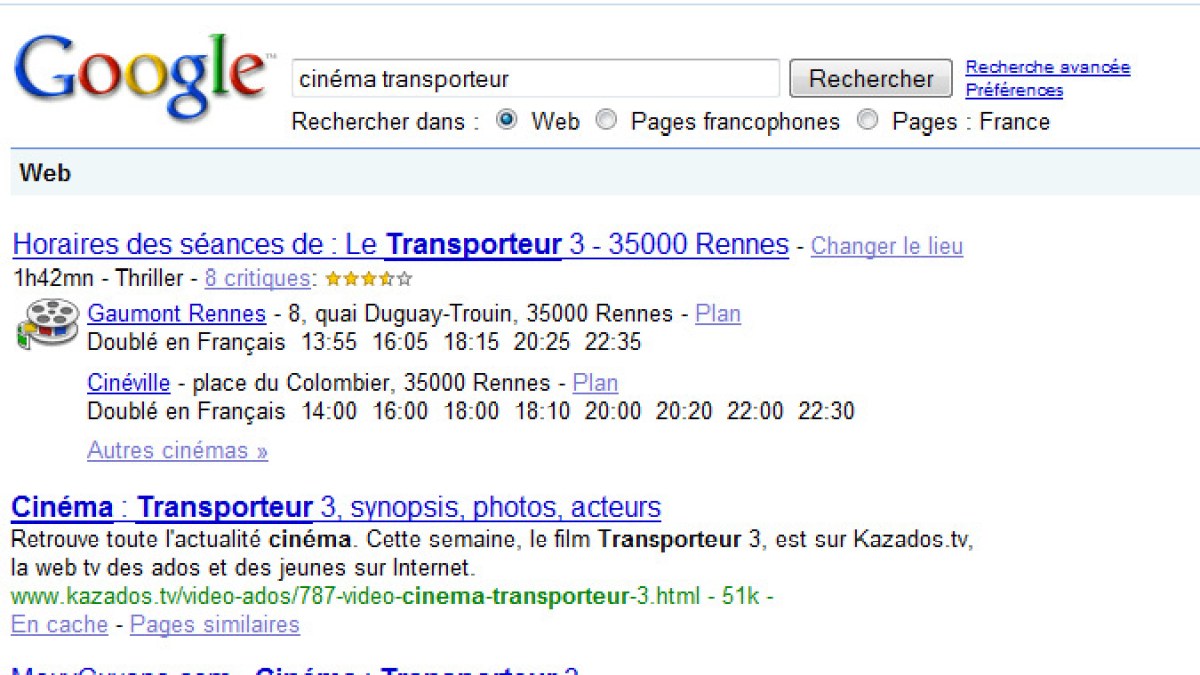Click the 13:55 Gaumont showtime

point(329,343)
